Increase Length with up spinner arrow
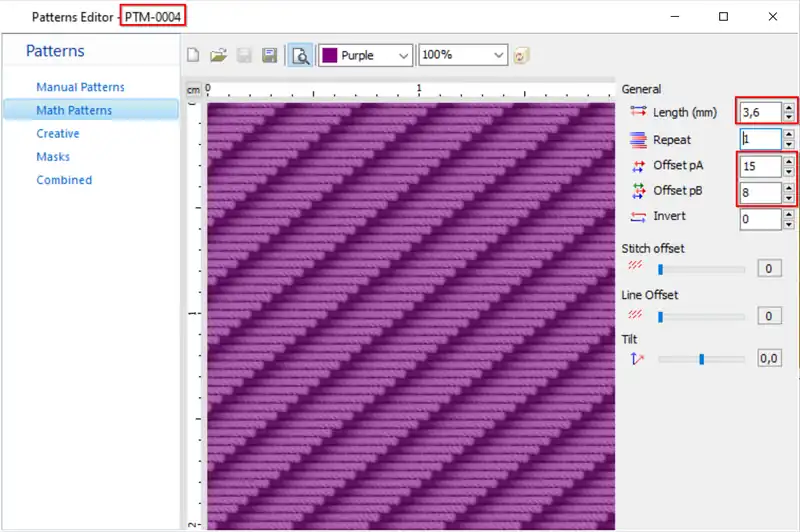This screenshot has width=800, height=532. click(x=789, y=108)
